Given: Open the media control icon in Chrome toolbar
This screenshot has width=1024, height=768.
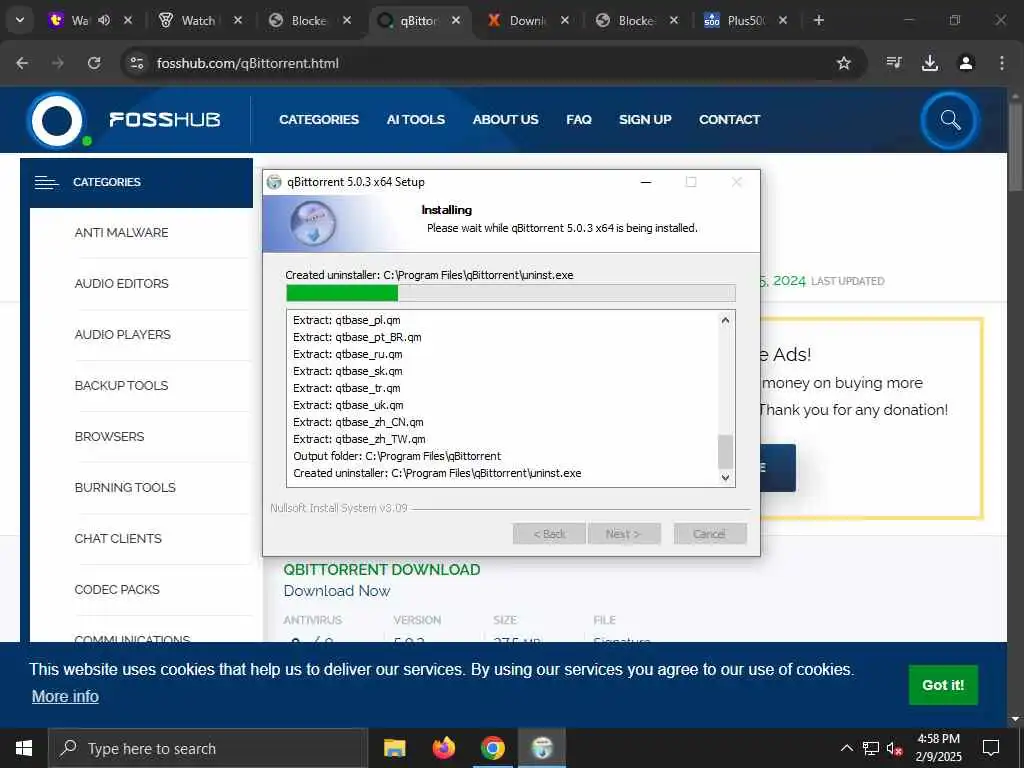Looking at the screenshot, I should 894,63.
